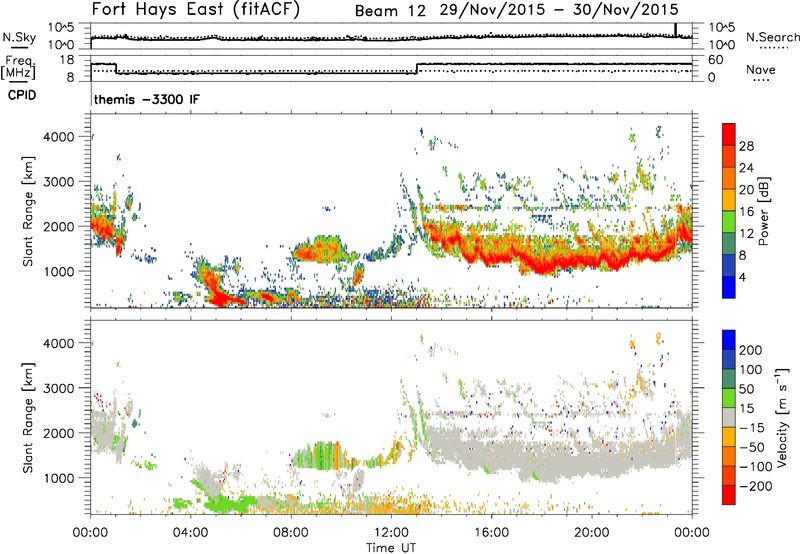Click the 'CPID' row label
The image size is (800, 554).
[x=22, y=95]
